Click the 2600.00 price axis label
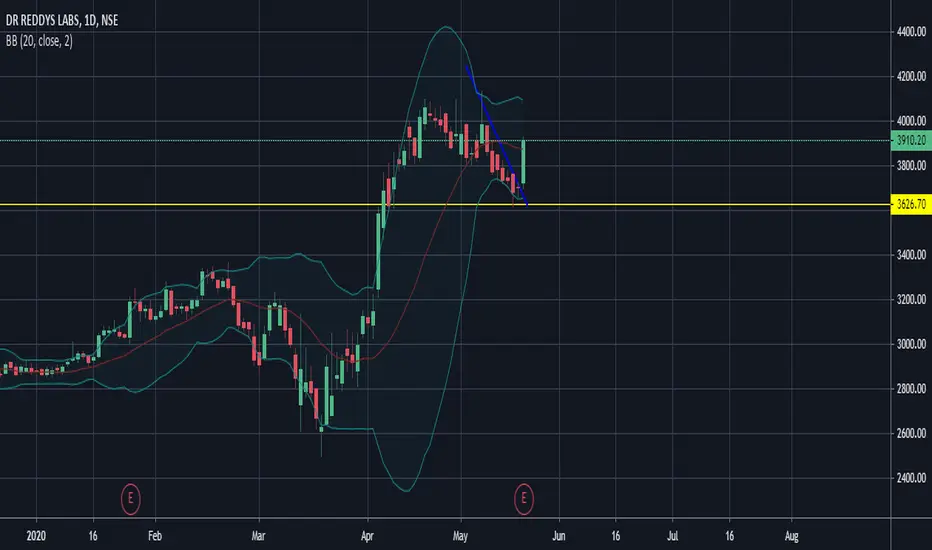The height and width of the screenshot is (550, 932). click(911, 433)
